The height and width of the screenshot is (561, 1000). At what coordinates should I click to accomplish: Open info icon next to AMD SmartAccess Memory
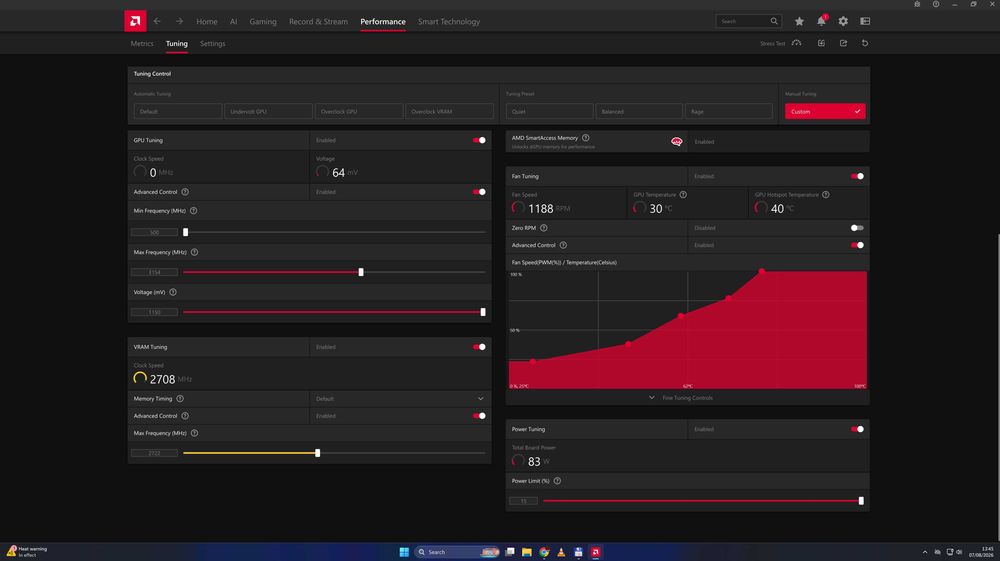point(585,138)
